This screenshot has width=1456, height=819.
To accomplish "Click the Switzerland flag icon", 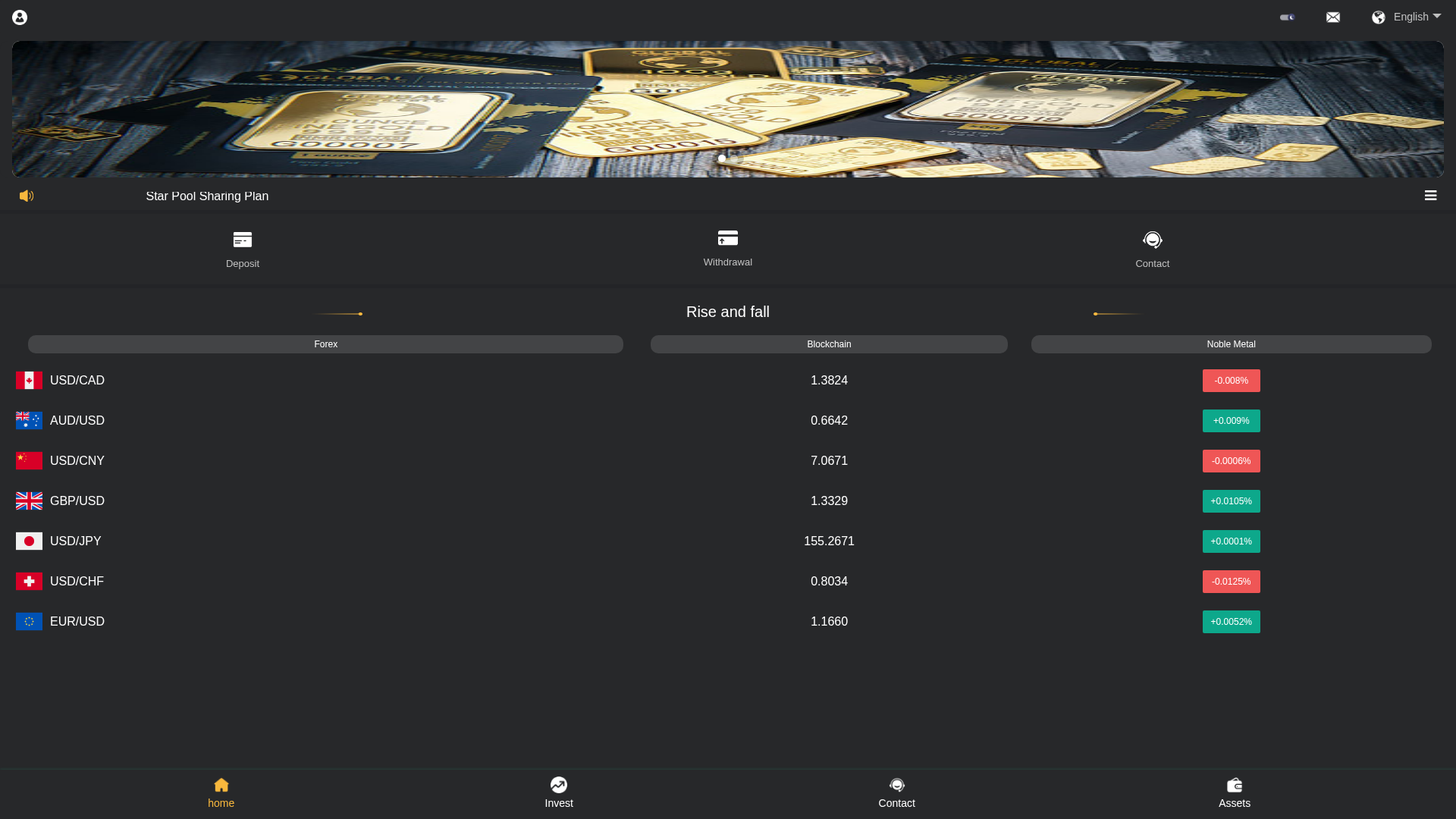I will [29, 582].
